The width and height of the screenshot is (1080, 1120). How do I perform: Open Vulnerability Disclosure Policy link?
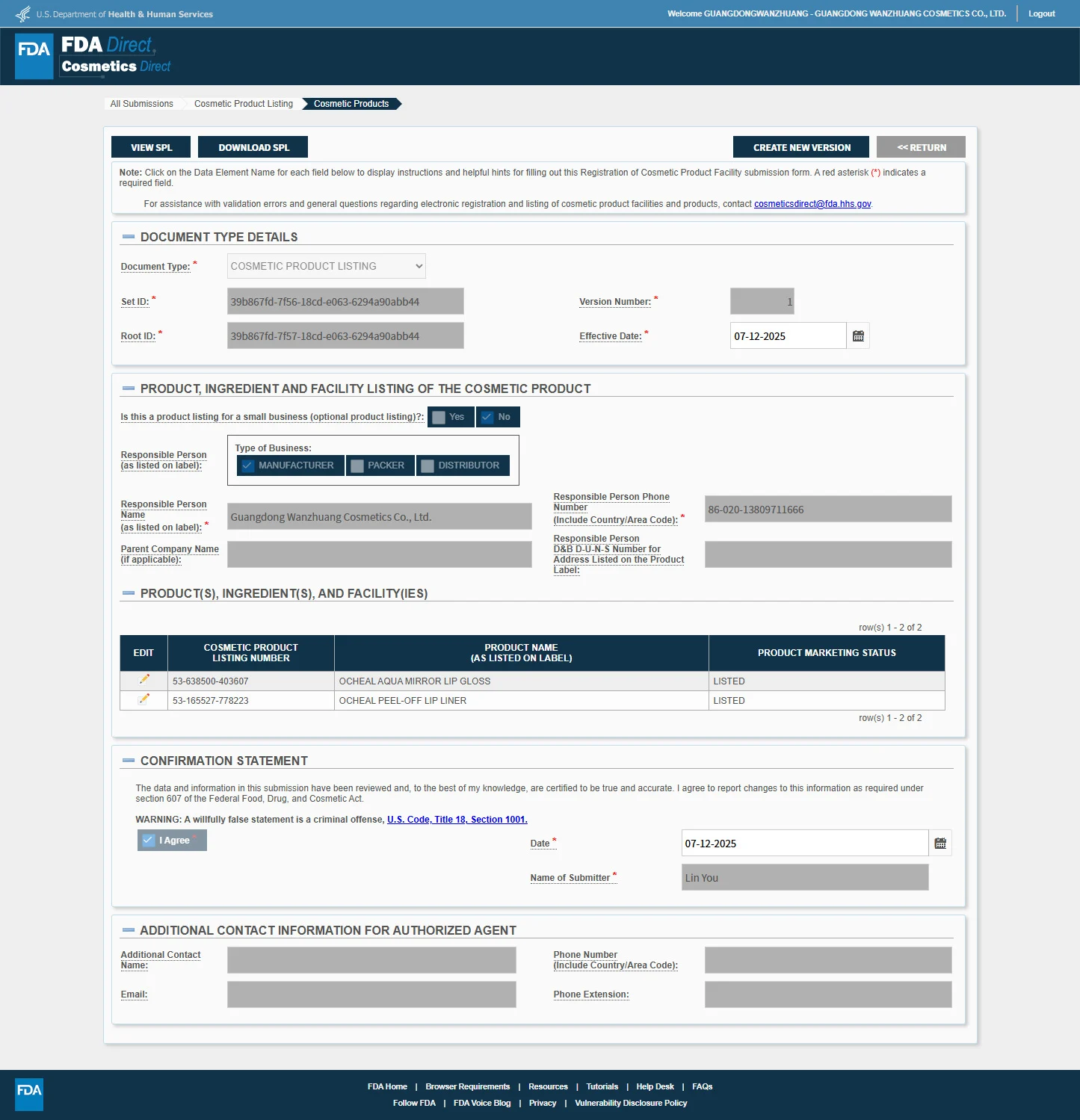point(631,1103)
